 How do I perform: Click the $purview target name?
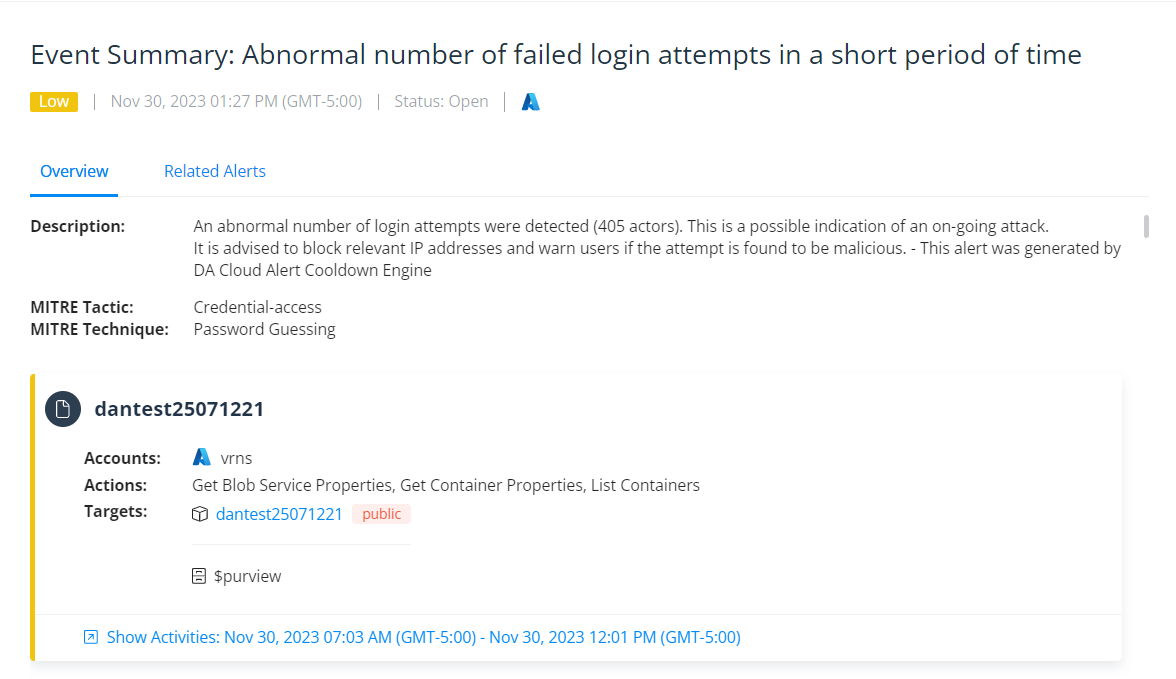pos(248,576)
